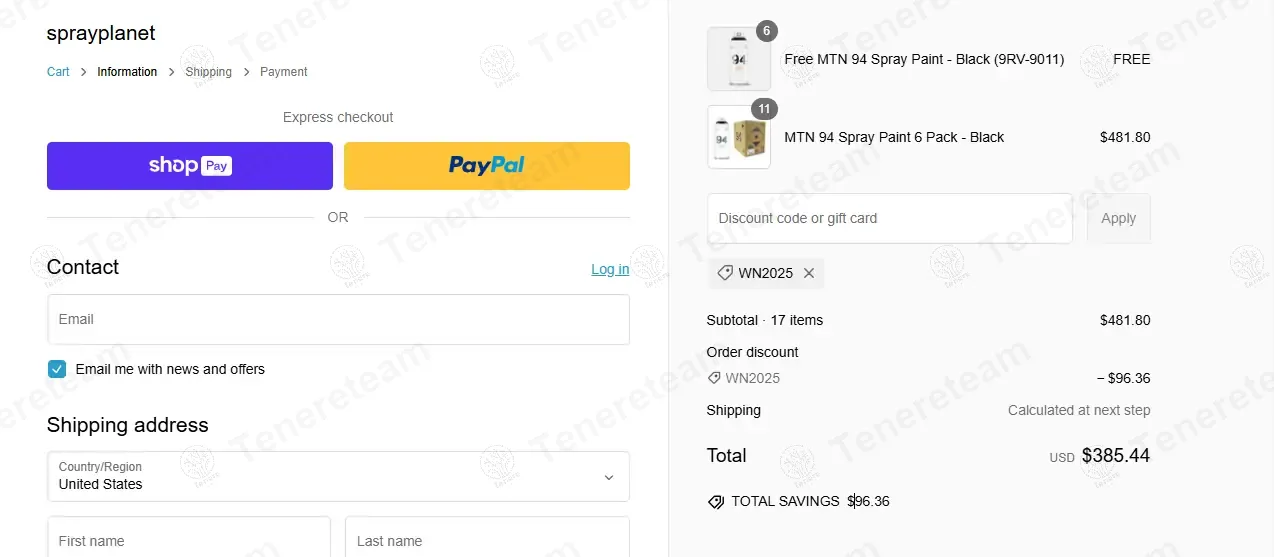Viewport: 1274px width, 557px height.
Task: Click the Total Savings tag icon
Action: point(716,502)
